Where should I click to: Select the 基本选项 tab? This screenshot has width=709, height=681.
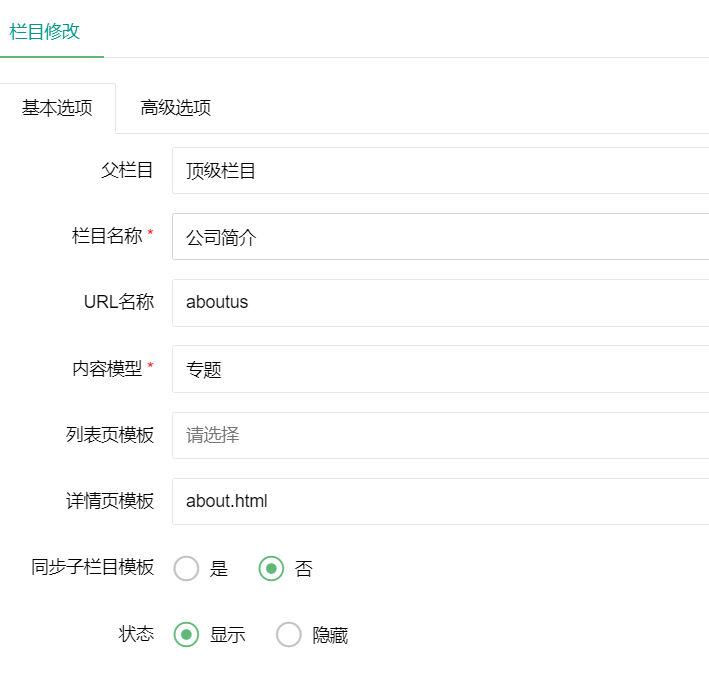click(57, 108)
